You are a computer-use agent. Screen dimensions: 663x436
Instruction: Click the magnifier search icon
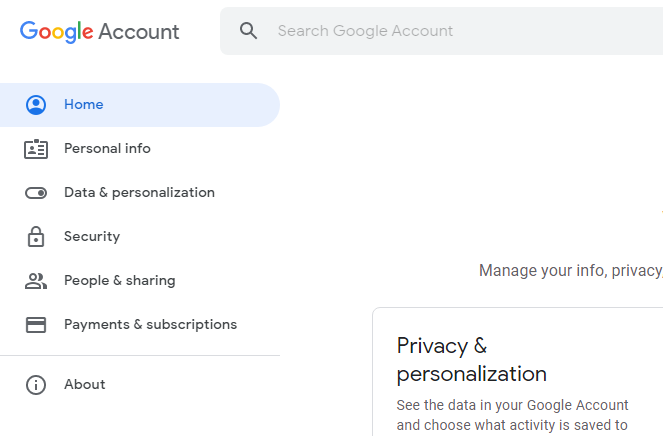pyautogui.click(x=248, y=31)
